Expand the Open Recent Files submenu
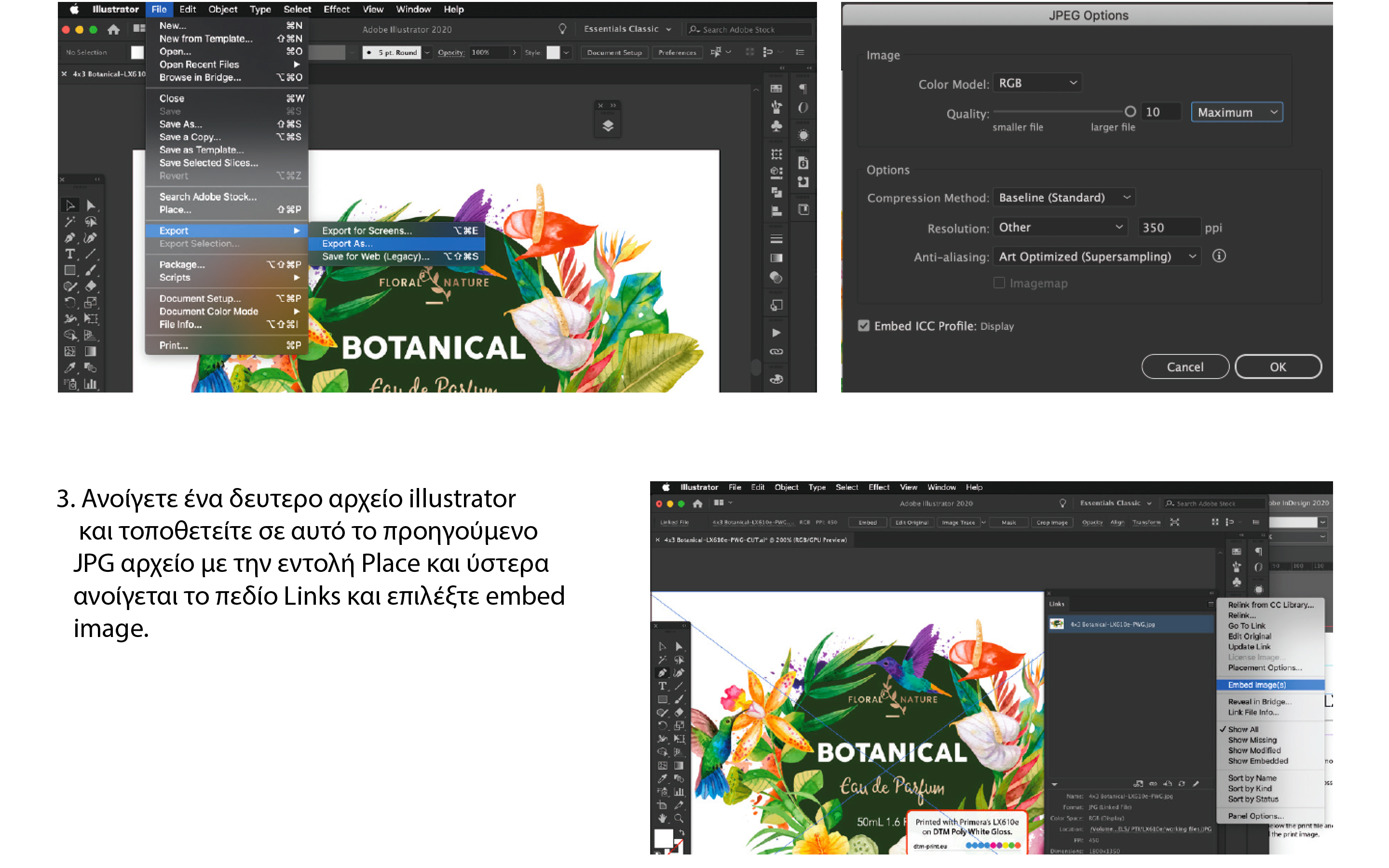The width and height of the screenshot is (1389, 868). coord(227,64)
